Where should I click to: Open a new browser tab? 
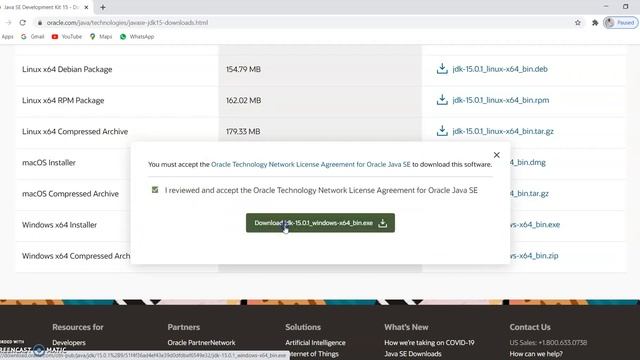click(103, 7)
